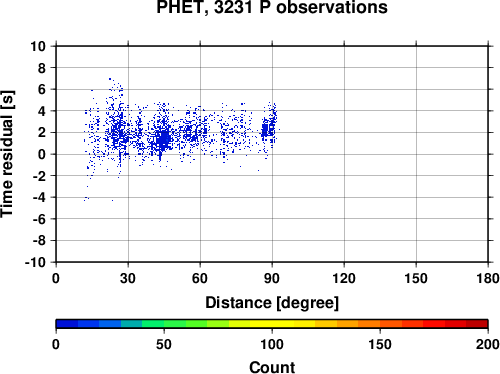The width and height of the screenshot is (500, 374).
Task: Click the y-axis tick label "8"
Action: pos(42,68)
